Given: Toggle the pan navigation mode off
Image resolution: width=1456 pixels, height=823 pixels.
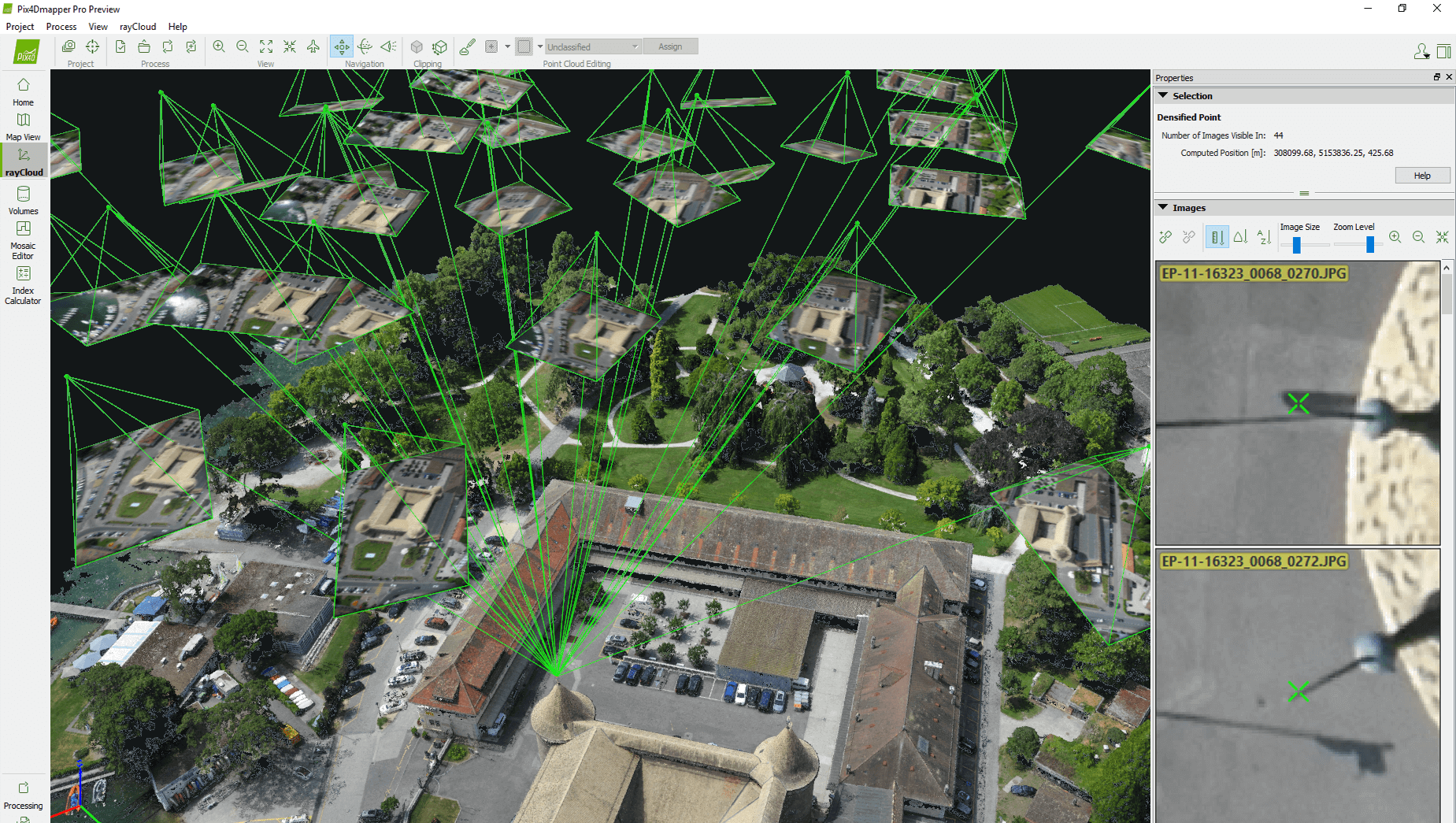Looking at the screenshot, I should click(342, 46).
